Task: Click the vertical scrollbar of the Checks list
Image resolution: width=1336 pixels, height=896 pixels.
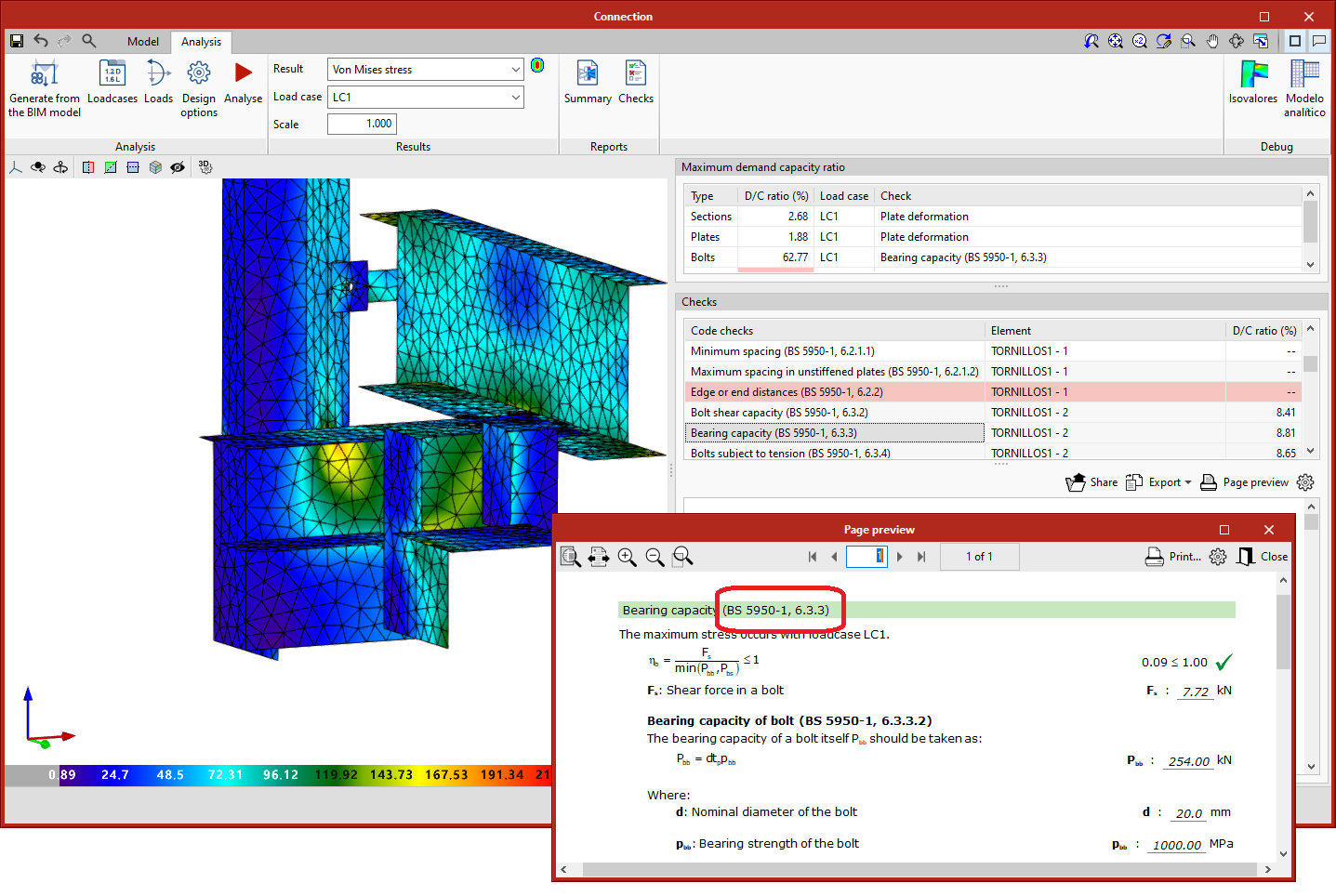Action: pos(1311,391)
